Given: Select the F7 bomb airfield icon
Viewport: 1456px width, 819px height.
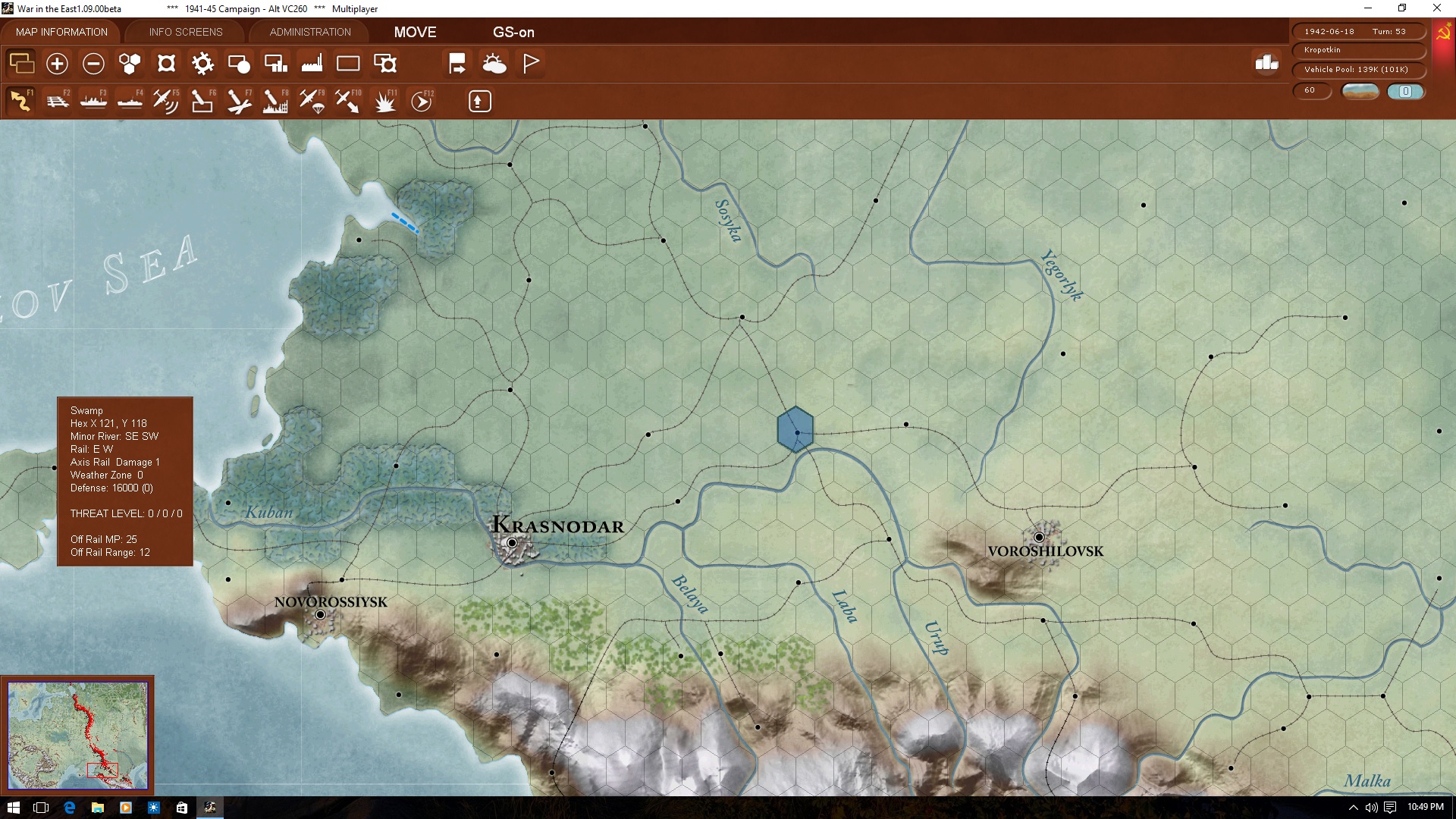Looking at the screenshot, I should click(x=239, y=101).
